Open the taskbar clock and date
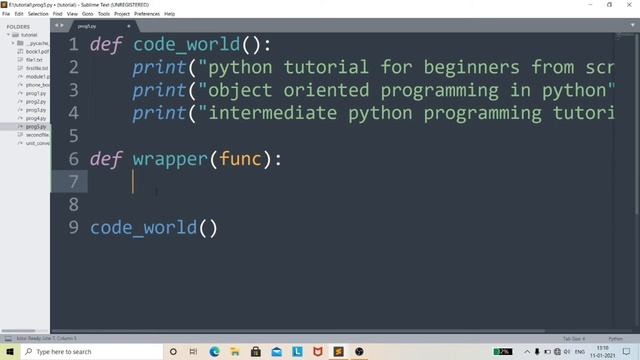Screen dimensions: 640x360 pos(602,351)
